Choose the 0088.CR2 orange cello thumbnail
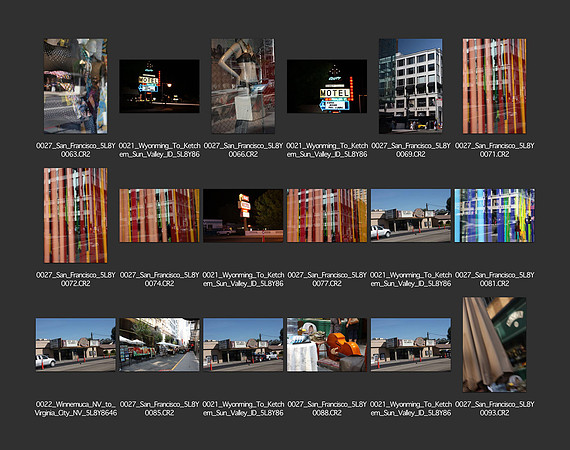Screen dimensions: 570x450 point(327,345)
